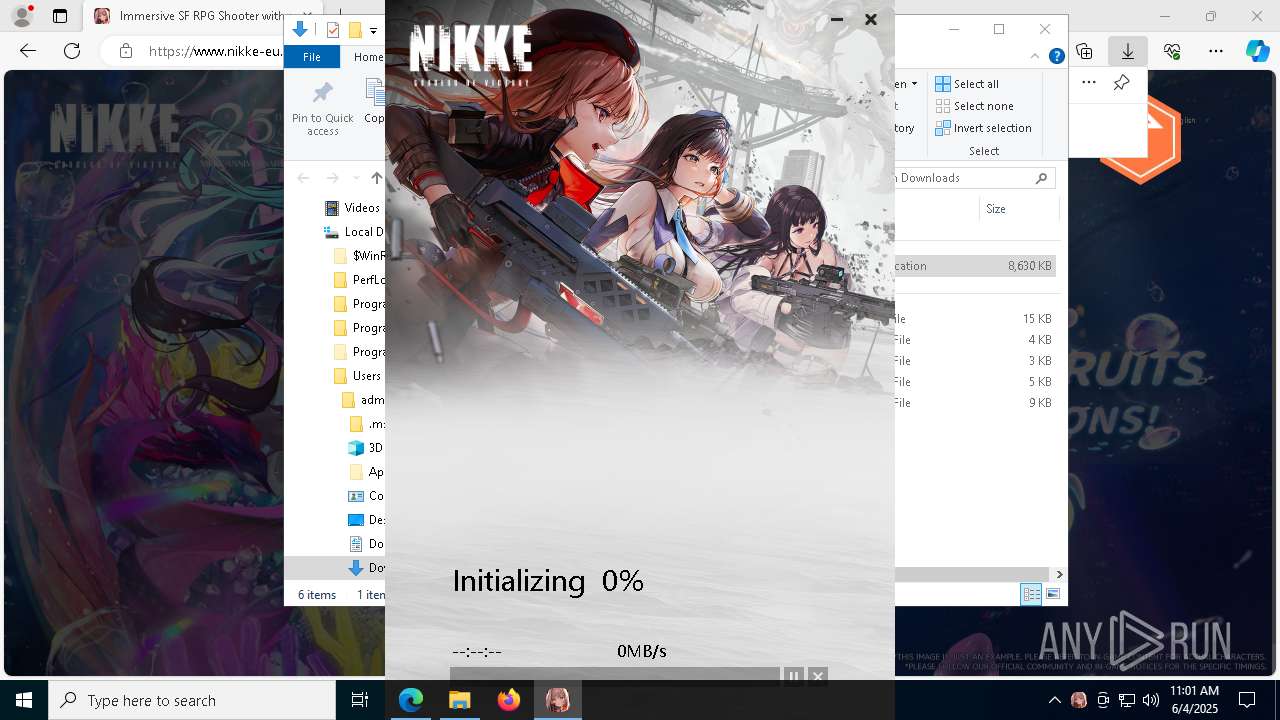Open the notification center
Screen dimensions: 1280x720
pos(1247,700)
